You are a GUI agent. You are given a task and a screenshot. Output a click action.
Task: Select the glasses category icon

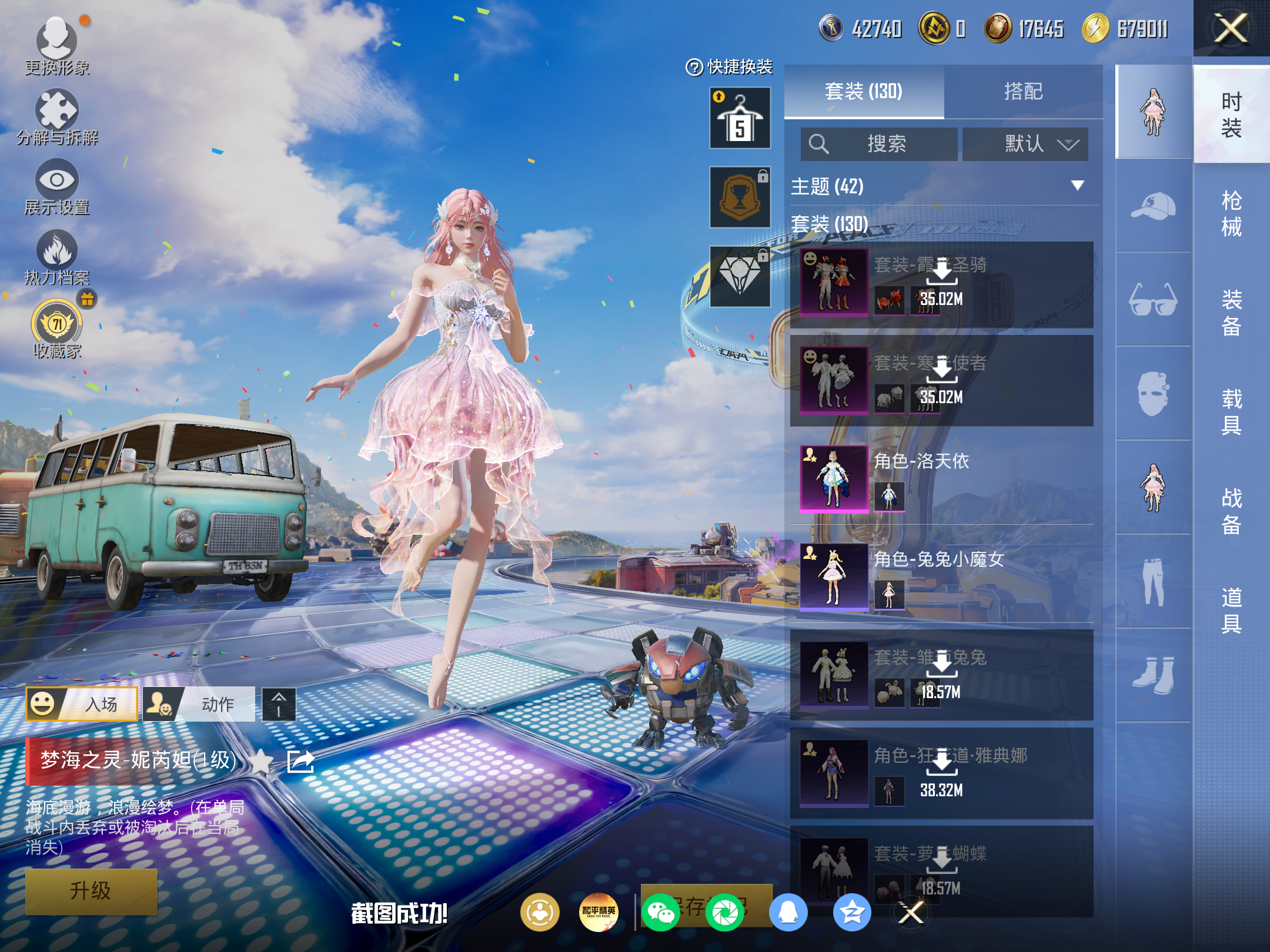[1153, 300]
